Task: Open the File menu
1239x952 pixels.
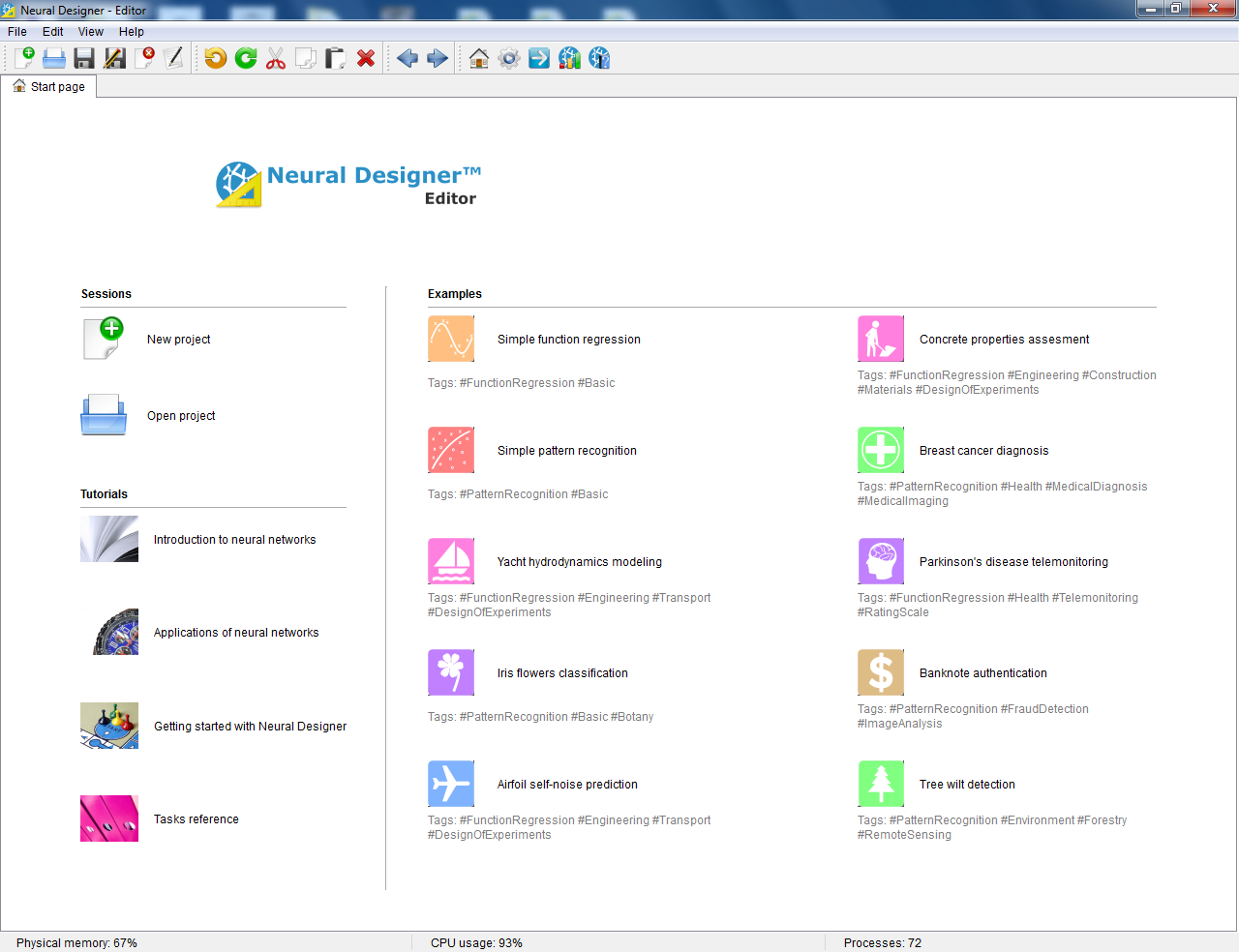Action: tap(17, 32)
